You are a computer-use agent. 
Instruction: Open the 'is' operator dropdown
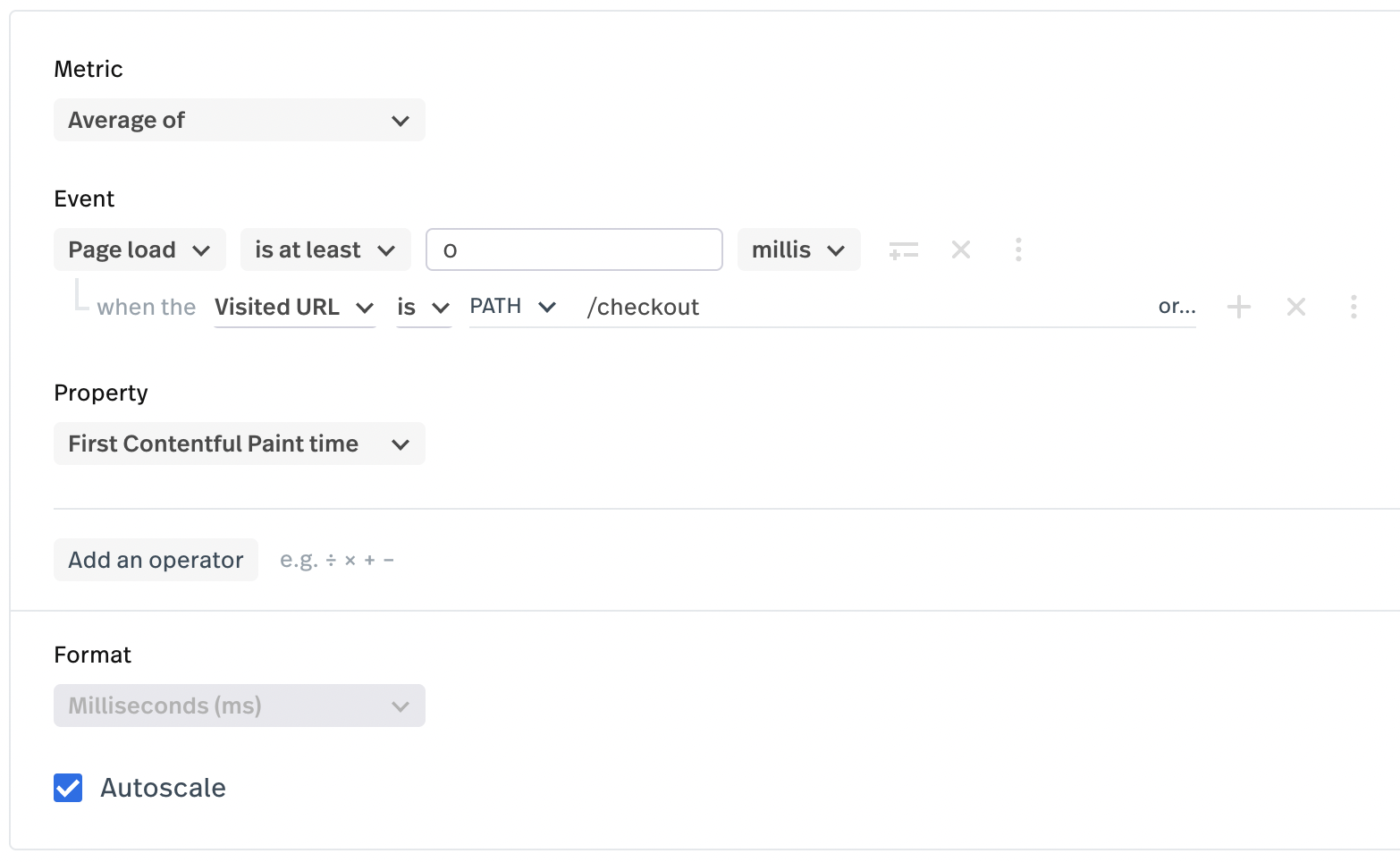pos(423,307)
